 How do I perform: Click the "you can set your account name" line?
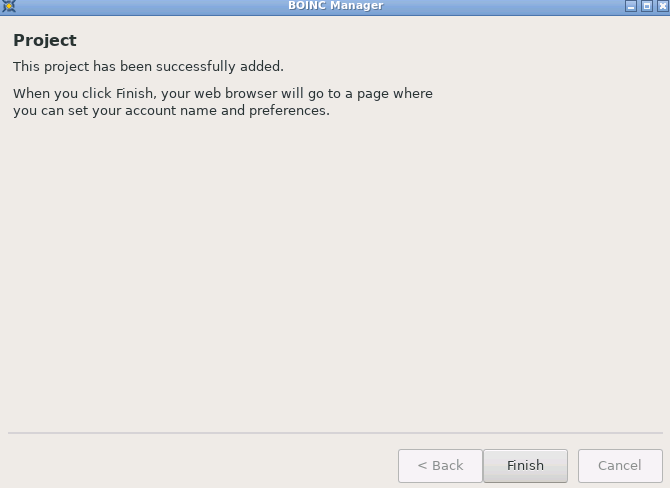pos(171,111)
